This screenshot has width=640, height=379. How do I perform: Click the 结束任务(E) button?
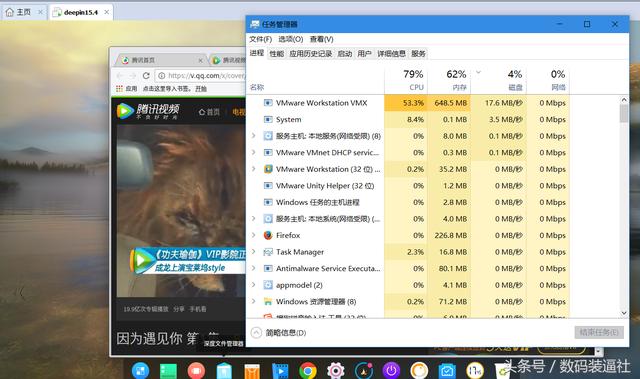click(599, 332)
